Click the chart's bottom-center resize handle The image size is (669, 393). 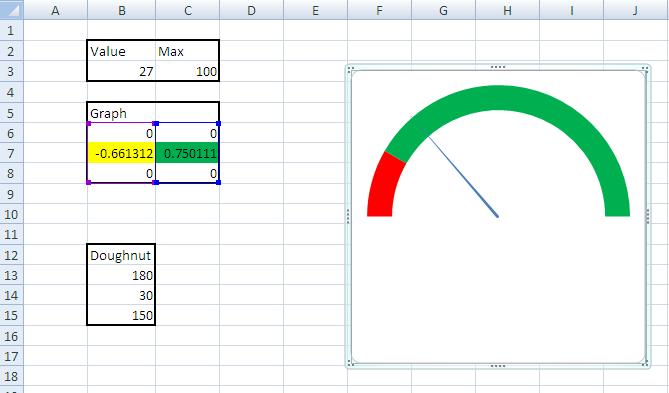(498, 366)
